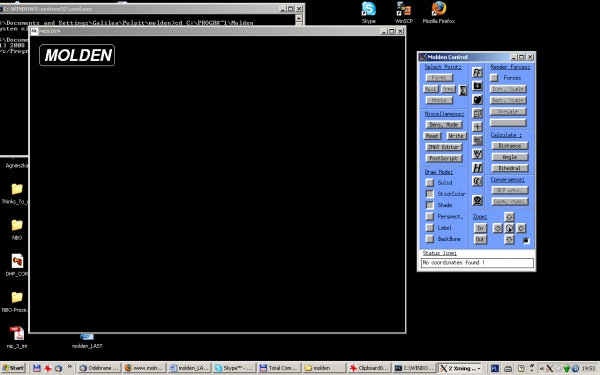
Task: Click the skull quit icon in Molden Control
Action: [477, 200]
